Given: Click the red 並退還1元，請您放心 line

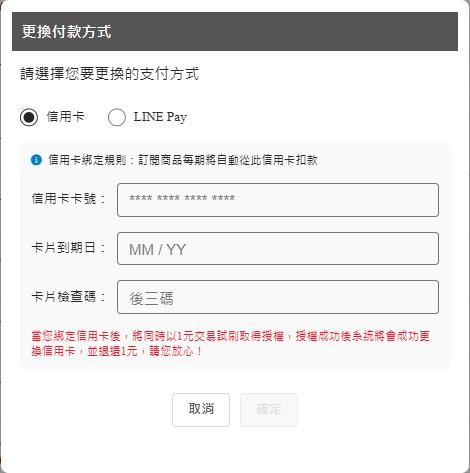Looking at the screenshot, I should click(x=117, y=351).
